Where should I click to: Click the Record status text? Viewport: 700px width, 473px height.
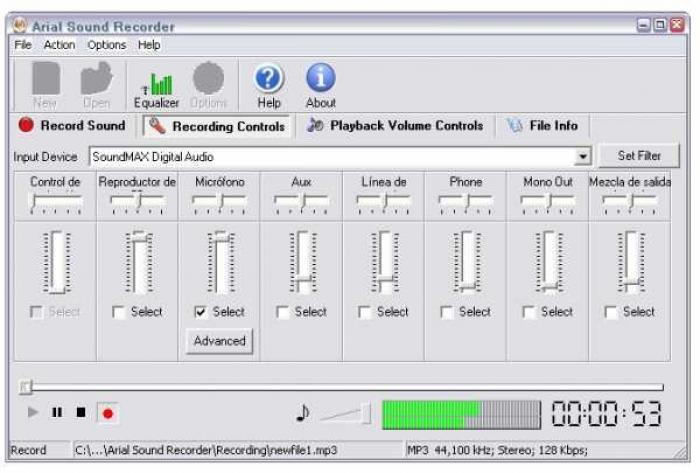(28, 450)
